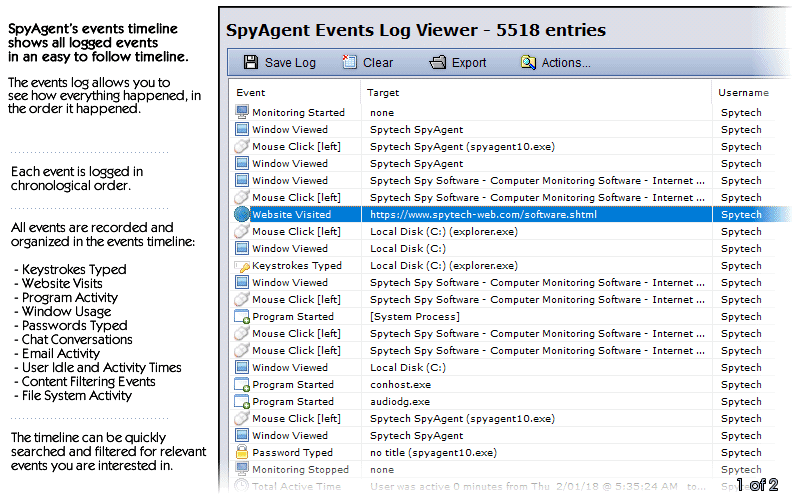Click the Clear log icon

point(349,63)
